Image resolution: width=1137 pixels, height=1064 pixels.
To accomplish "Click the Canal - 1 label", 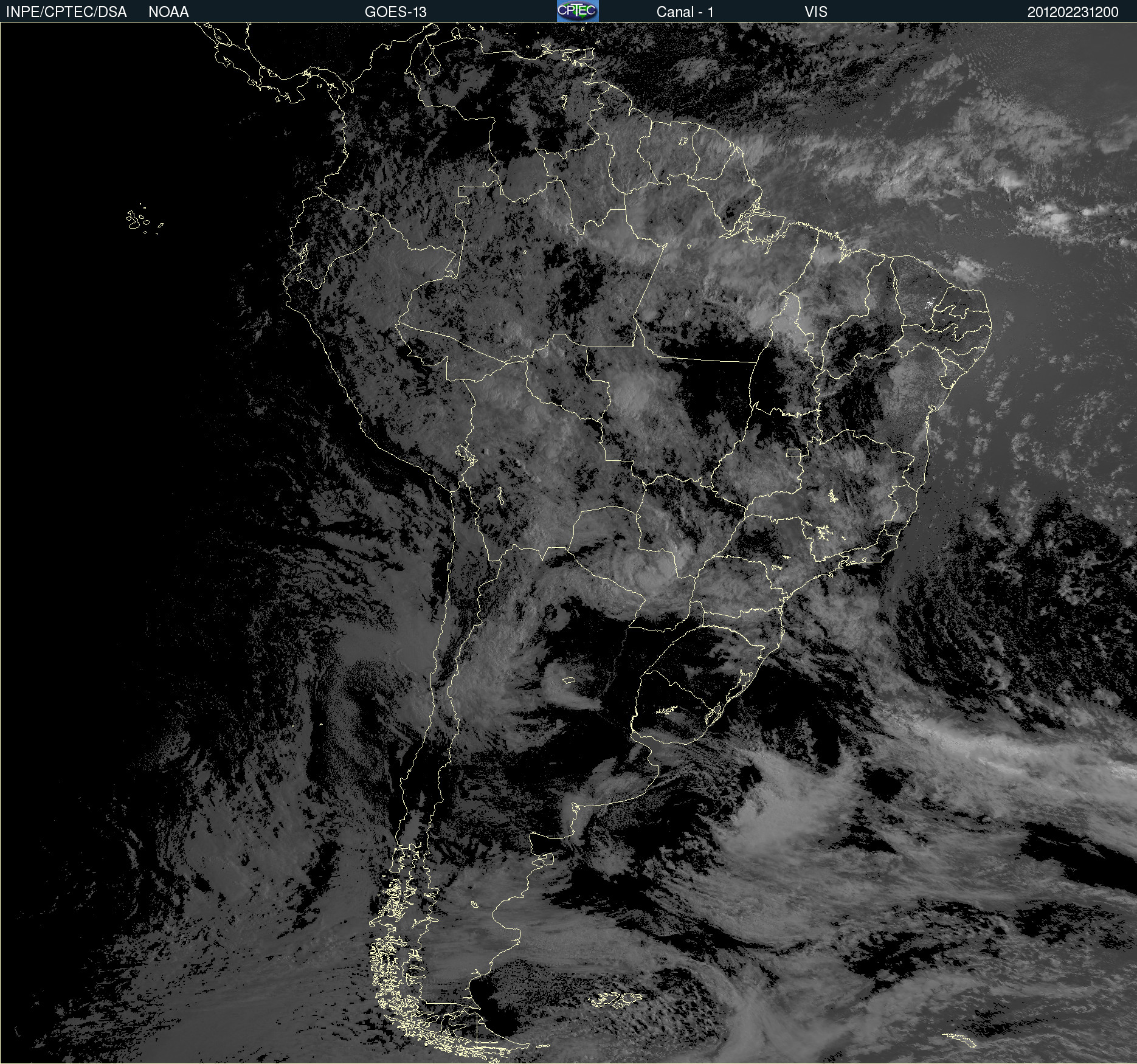I will (685, 12).
